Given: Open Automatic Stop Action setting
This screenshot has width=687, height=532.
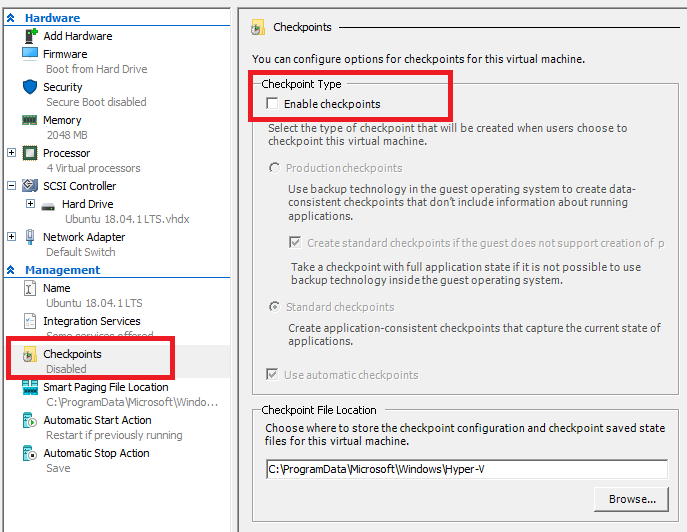Looking at the screenshot, I should (x=96, y=453).
